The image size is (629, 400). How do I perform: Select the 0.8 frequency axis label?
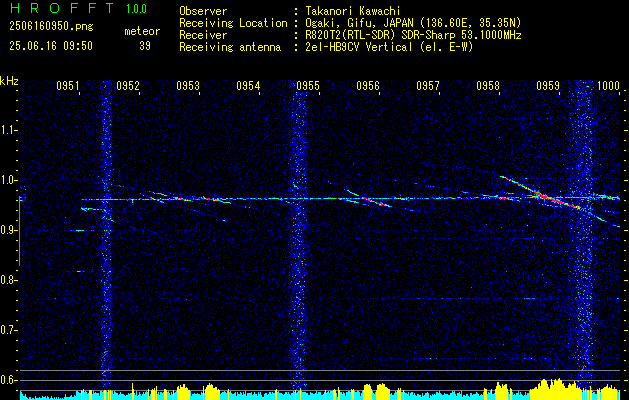8,280
